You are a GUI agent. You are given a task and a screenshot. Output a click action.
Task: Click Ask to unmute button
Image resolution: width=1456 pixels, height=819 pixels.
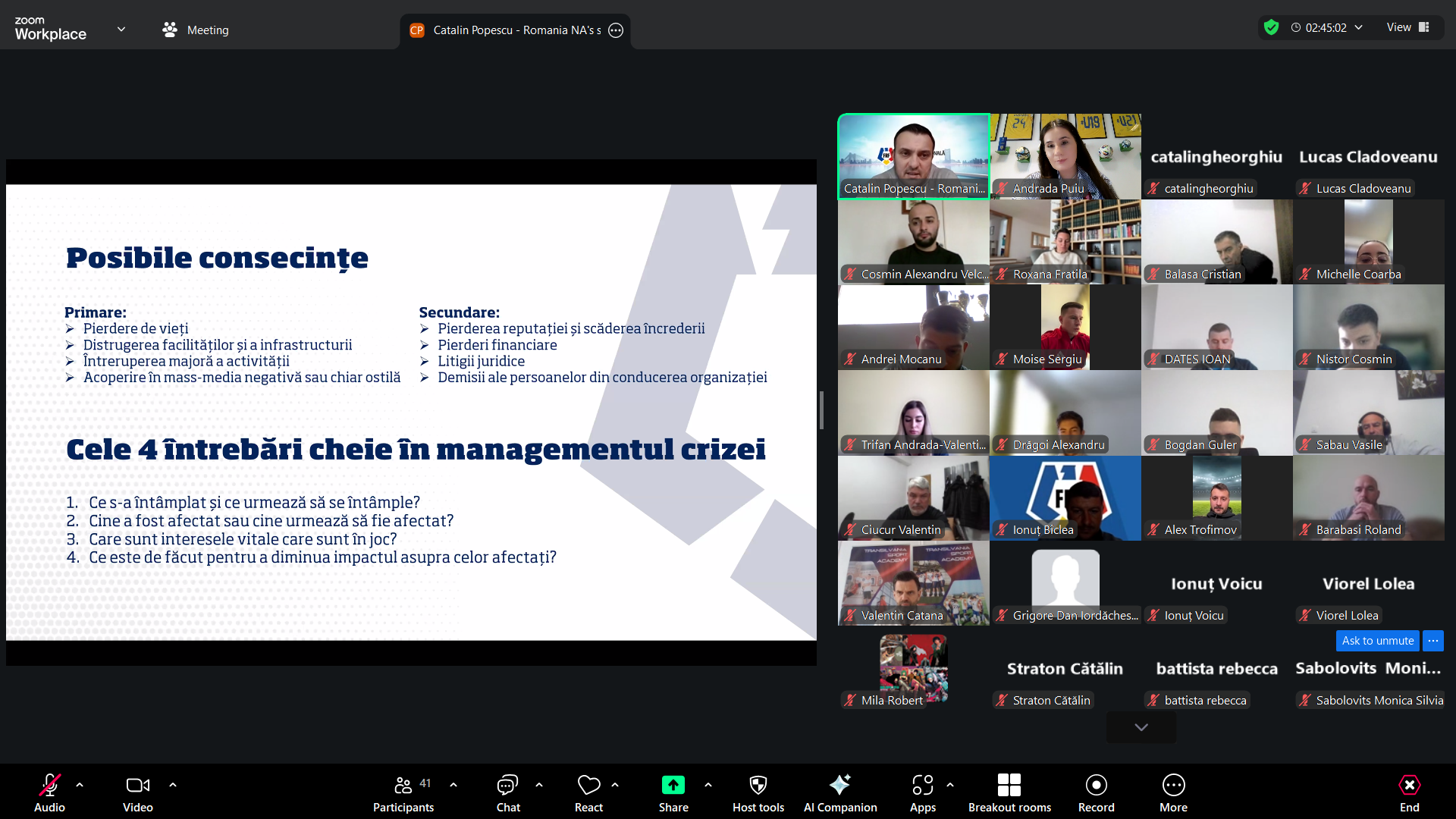1377,641
